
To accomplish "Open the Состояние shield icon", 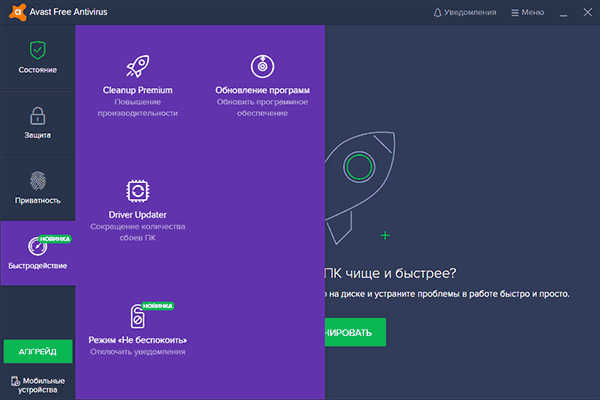I will click(x=38, y=50).
